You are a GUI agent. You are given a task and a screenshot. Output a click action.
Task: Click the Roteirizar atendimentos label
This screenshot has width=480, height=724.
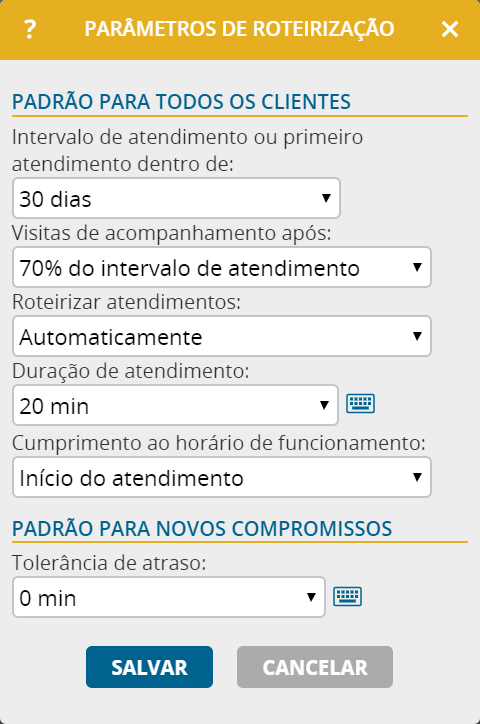[126, 302]
